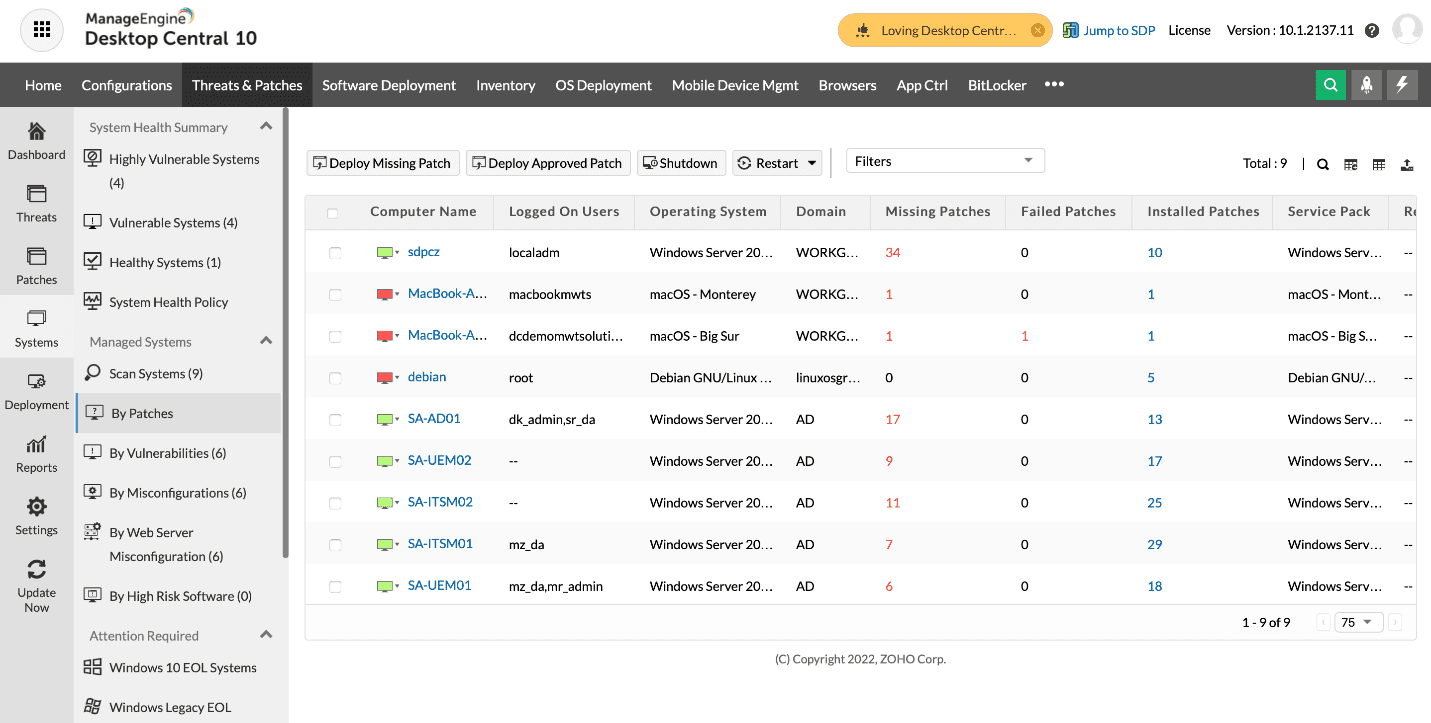Open the Configurations tab

[x=127, y=85]
